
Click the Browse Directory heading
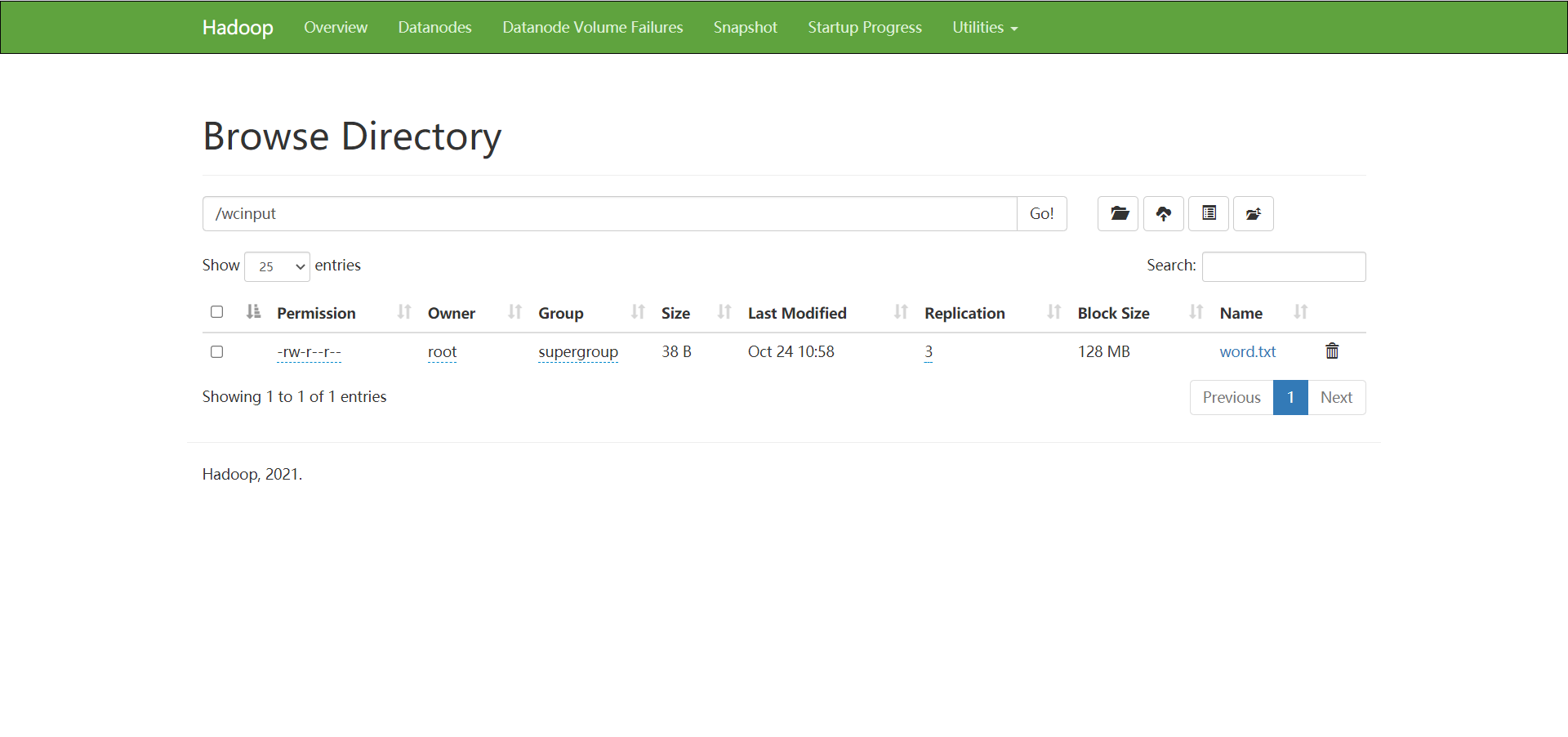pyautogui.click(x=352, y=136)
